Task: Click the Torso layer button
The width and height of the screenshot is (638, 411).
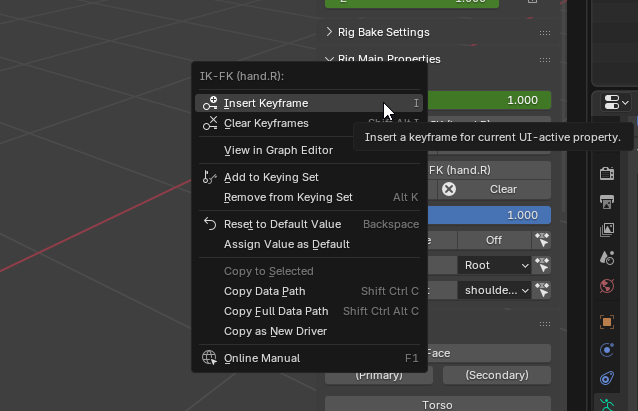Action: (x=438, y=403)
